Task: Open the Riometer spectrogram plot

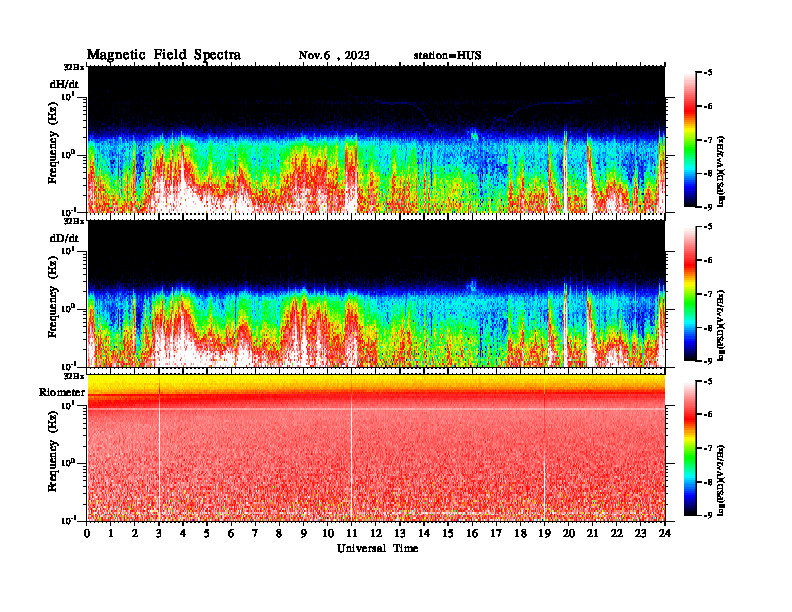Action: coord(376,448)
